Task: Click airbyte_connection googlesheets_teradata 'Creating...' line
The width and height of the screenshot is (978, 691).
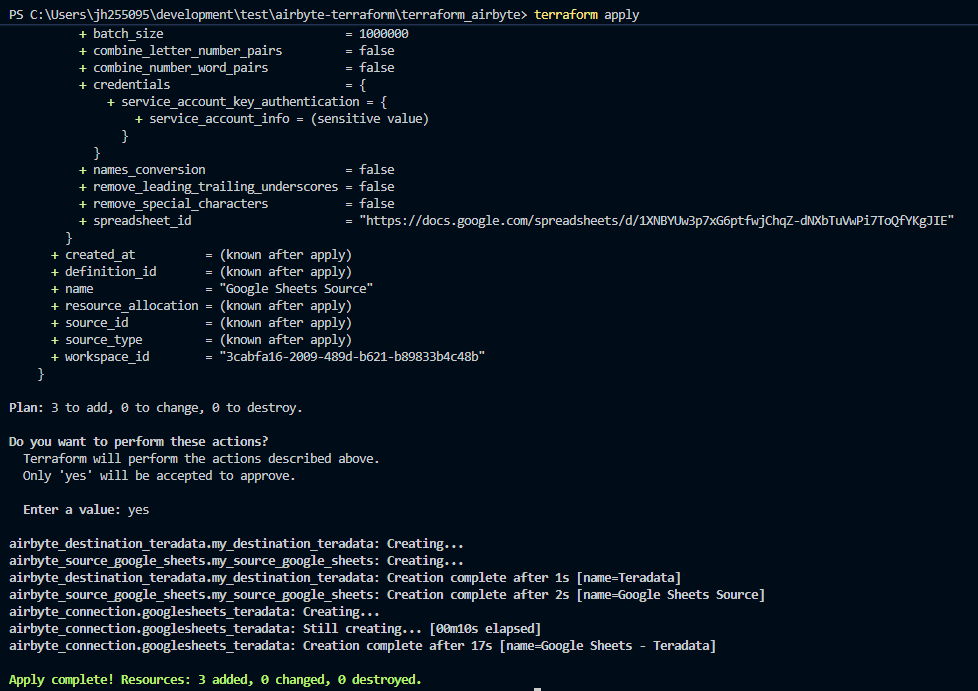Action: click(x=194, y=612)
